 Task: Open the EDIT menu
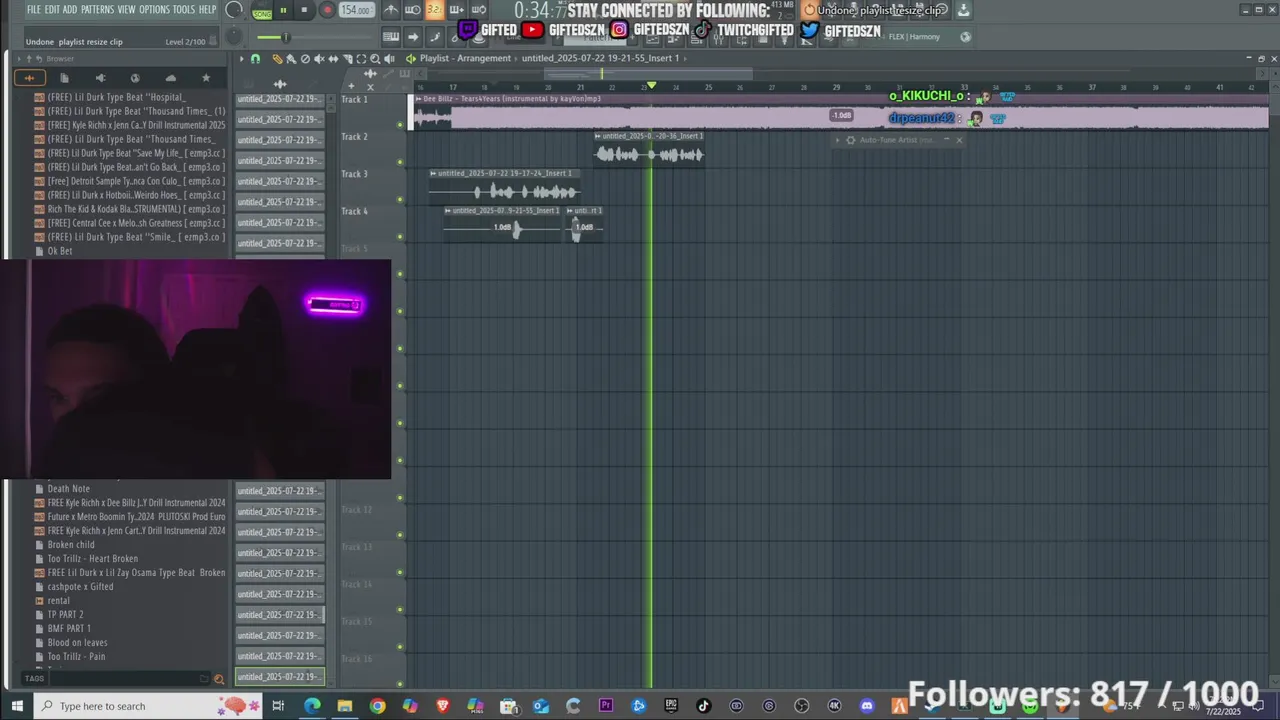pyautogui.click(x=52, y=9)
